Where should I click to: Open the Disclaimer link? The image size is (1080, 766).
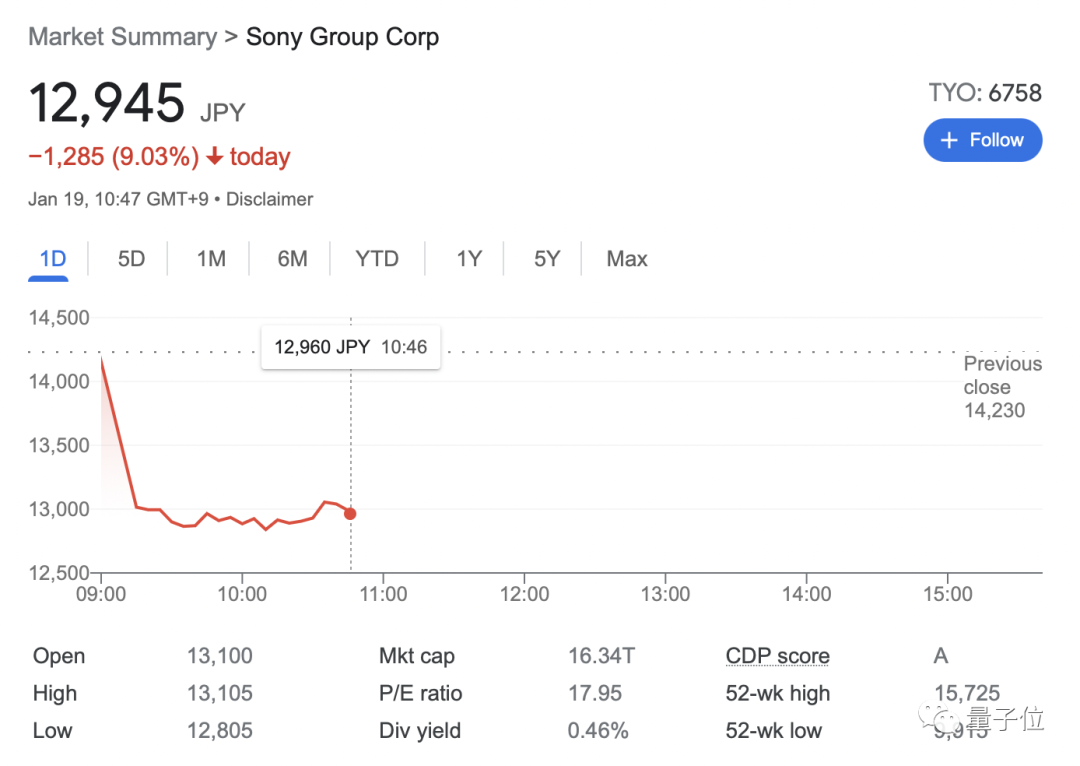click(269, 199)
